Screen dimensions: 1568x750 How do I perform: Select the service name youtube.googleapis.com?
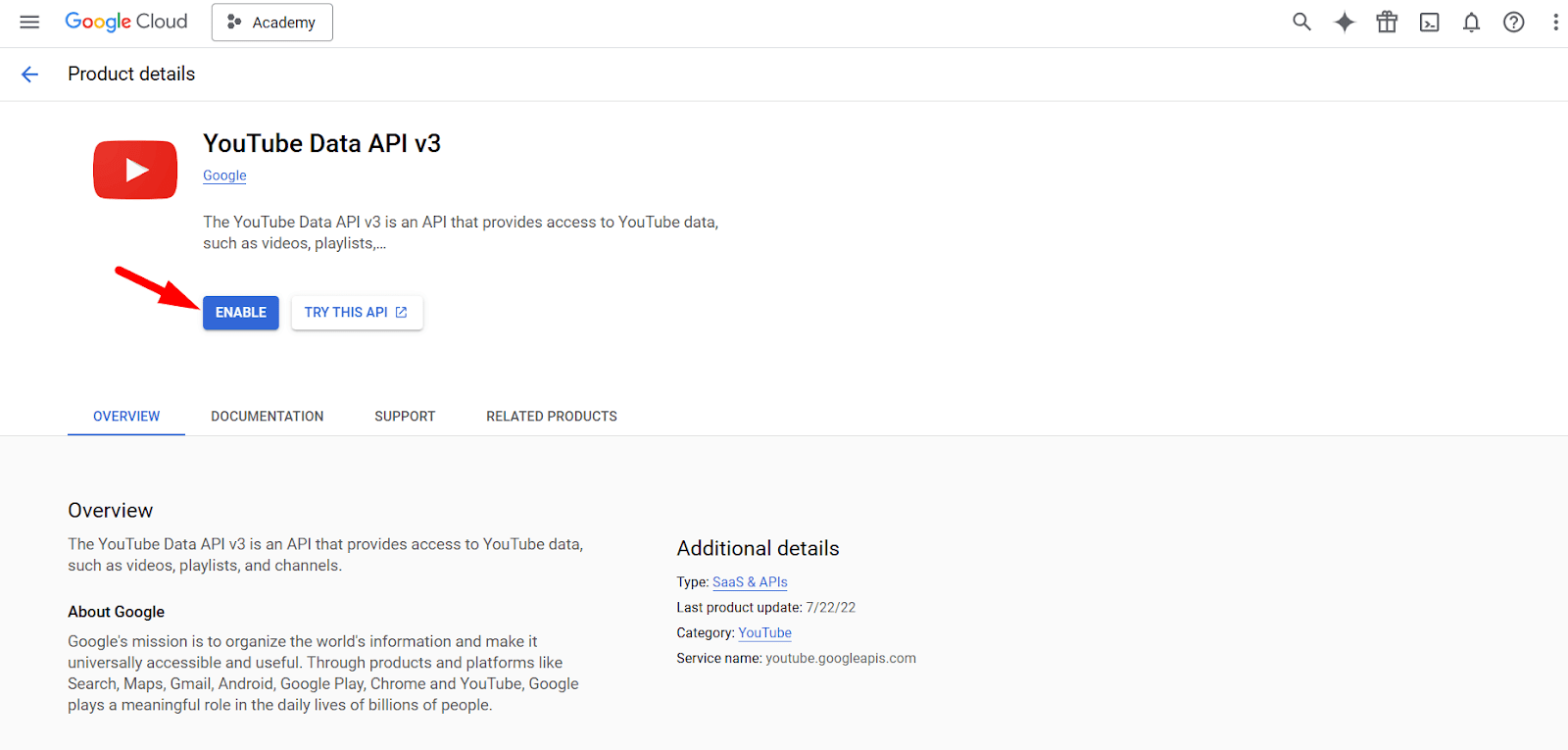coord(841,659)
